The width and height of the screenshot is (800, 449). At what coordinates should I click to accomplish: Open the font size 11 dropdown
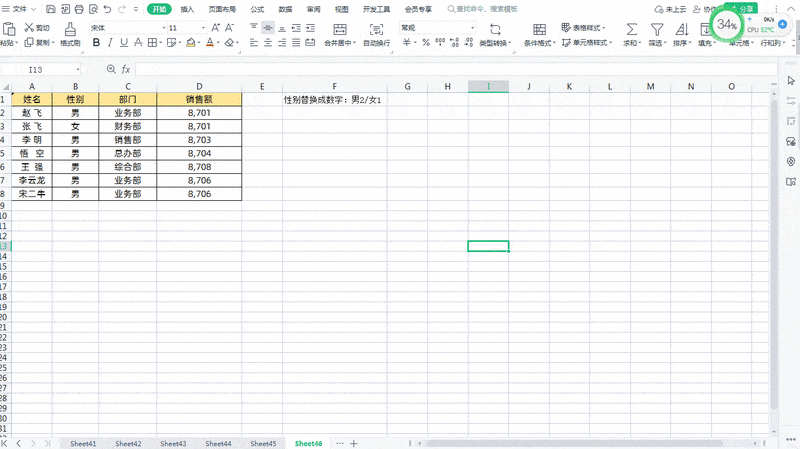coord(203,28)
